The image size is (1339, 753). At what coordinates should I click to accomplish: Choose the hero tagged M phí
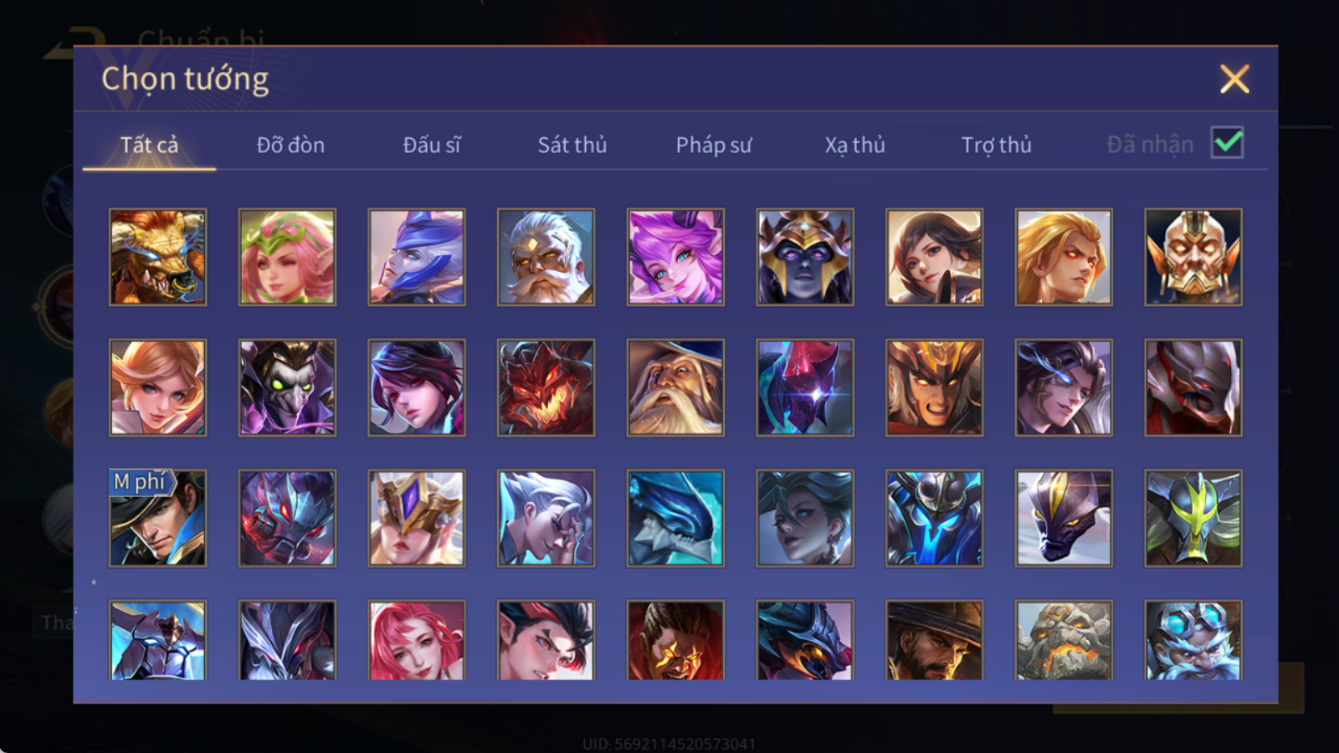tap(158, 518)
